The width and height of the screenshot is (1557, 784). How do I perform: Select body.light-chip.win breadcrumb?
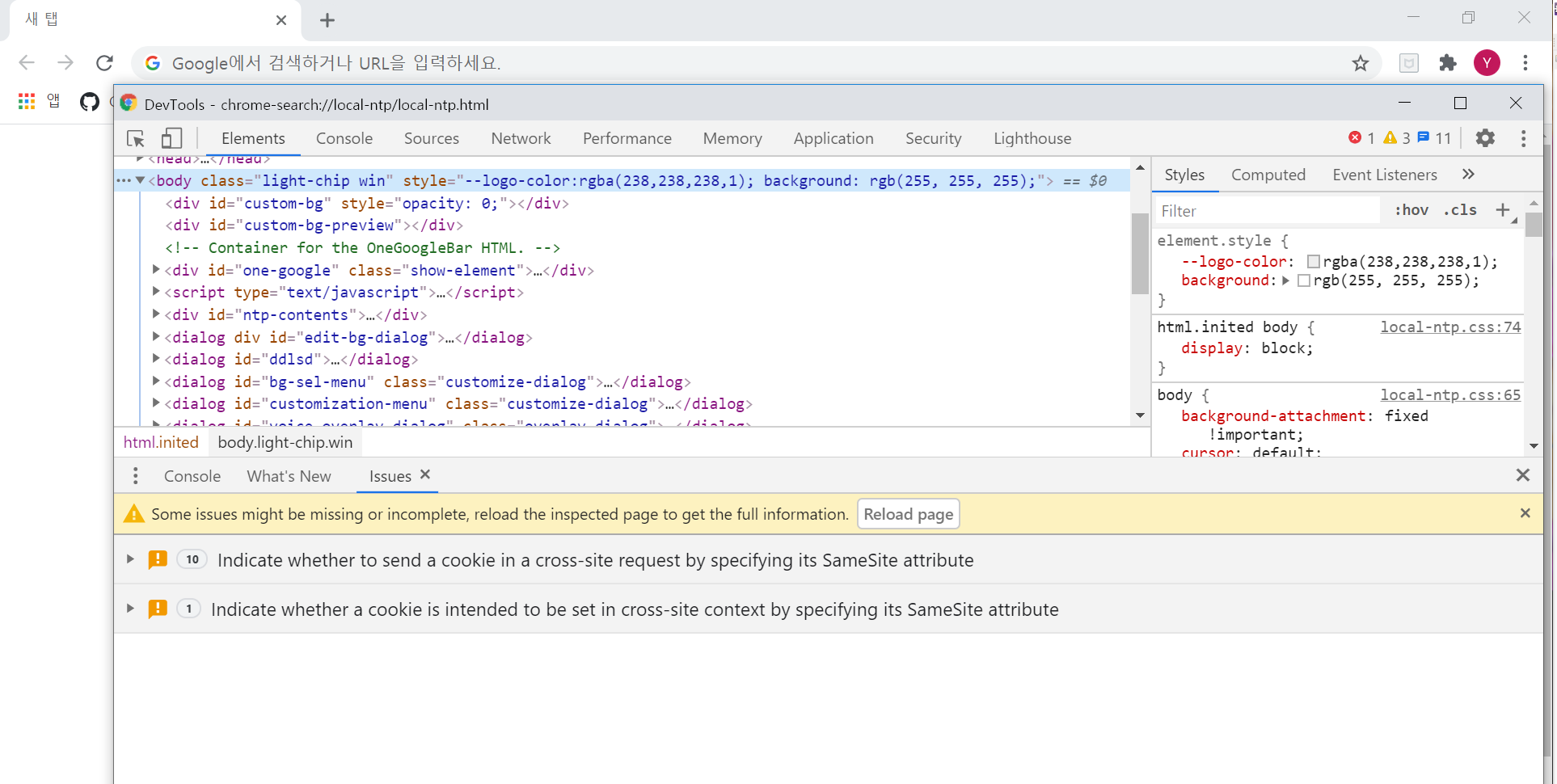(285, 442)
